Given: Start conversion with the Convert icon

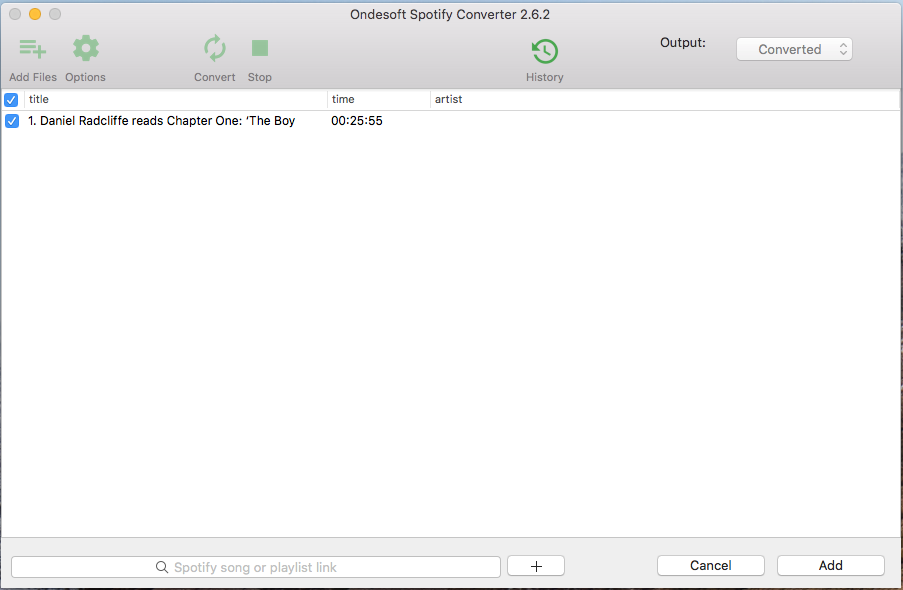Looking at the screenshot, I should [x=214, y=48].
